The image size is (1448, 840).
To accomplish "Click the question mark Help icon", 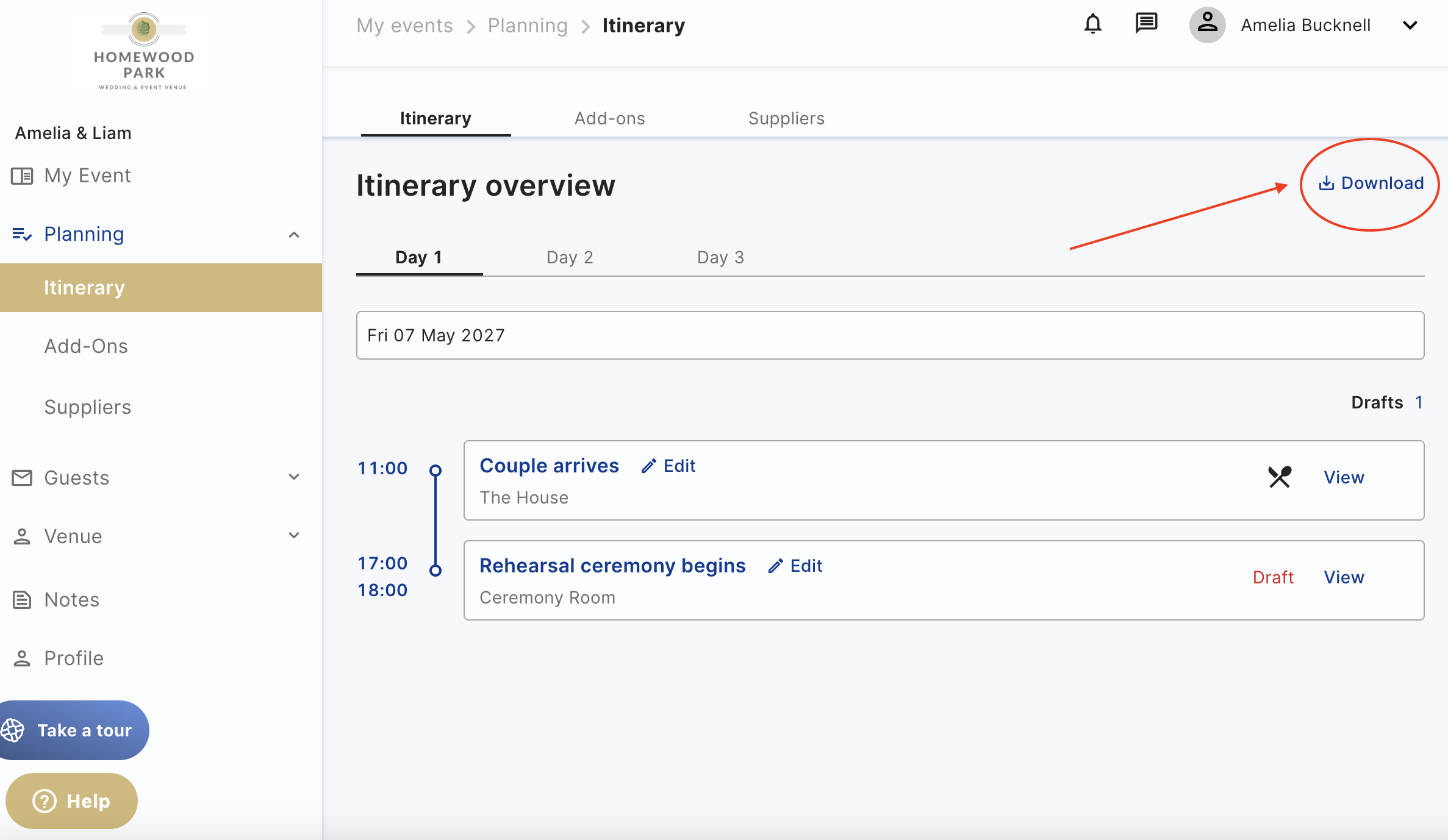I will pos(45,801).
